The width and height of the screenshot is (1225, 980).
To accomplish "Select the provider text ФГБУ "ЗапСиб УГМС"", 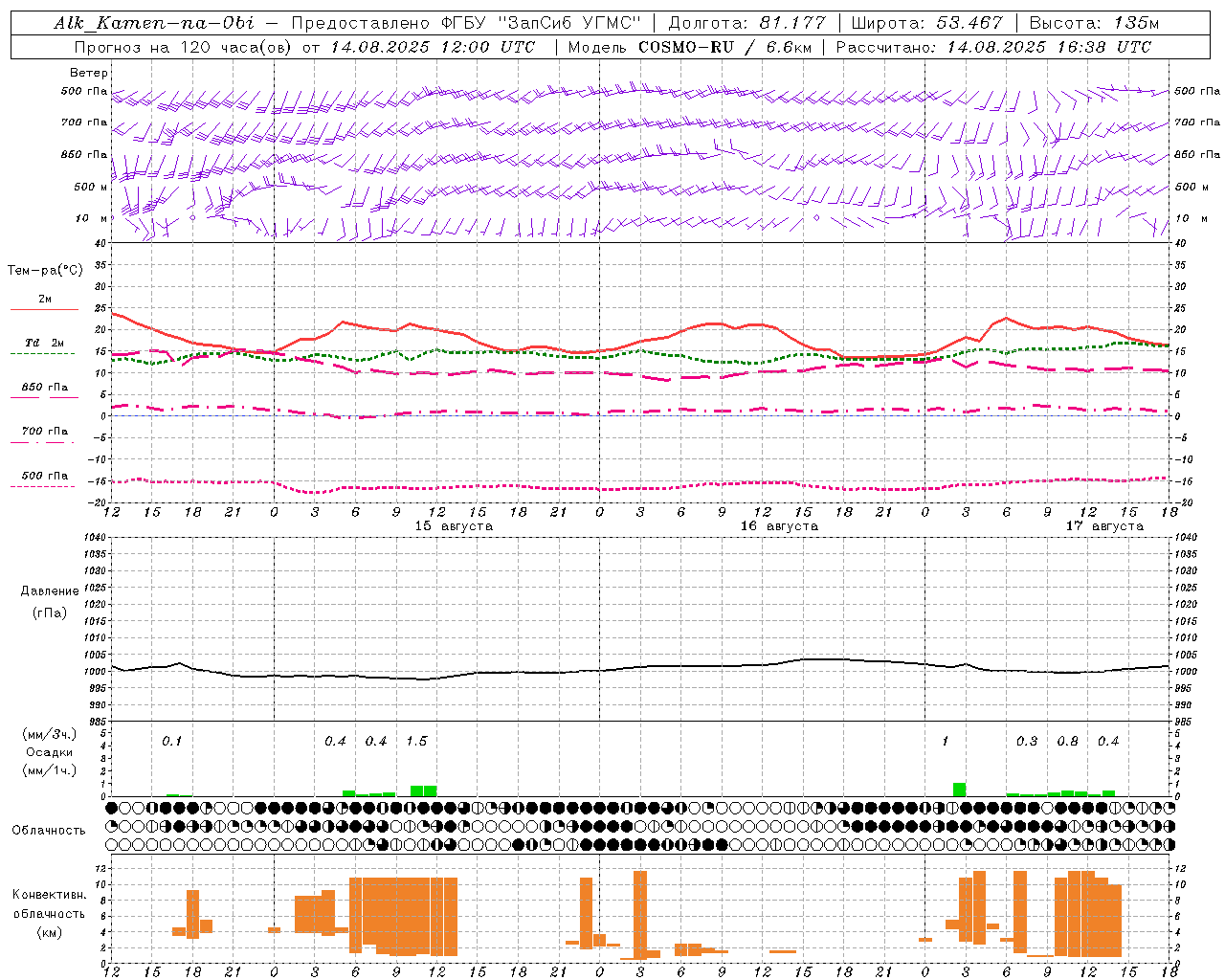I will click(541, 23).
